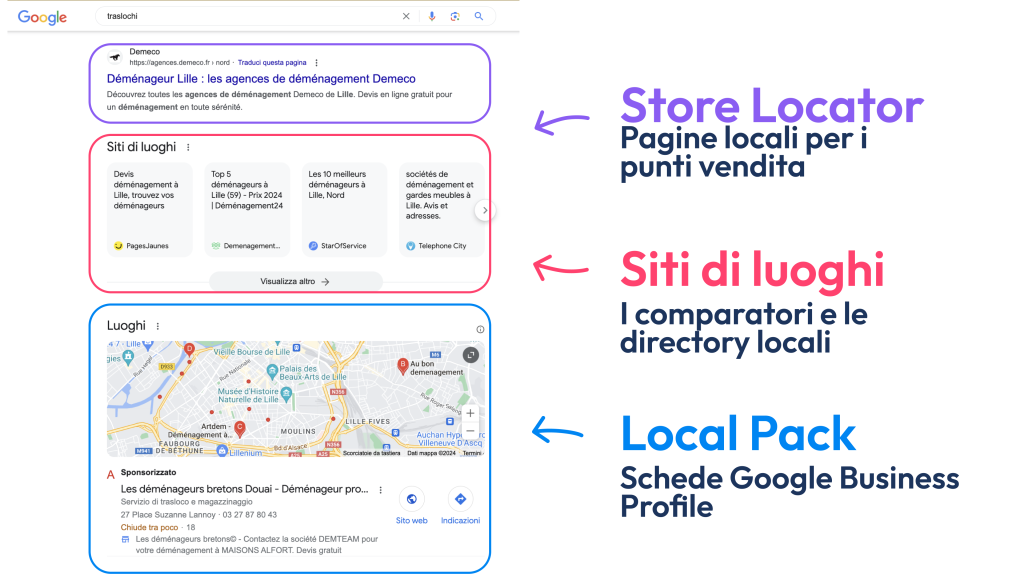Expand the map with the fullscreen icon

[470, 355]
